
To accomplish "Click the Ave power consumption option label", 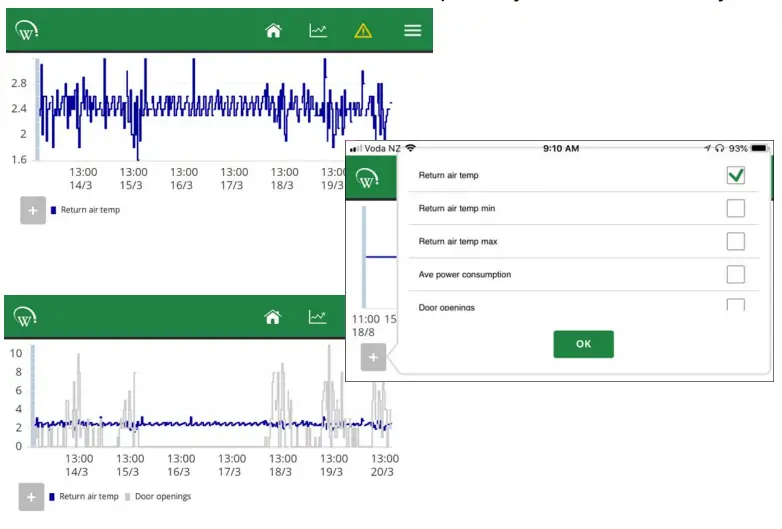I will (465, 275).
